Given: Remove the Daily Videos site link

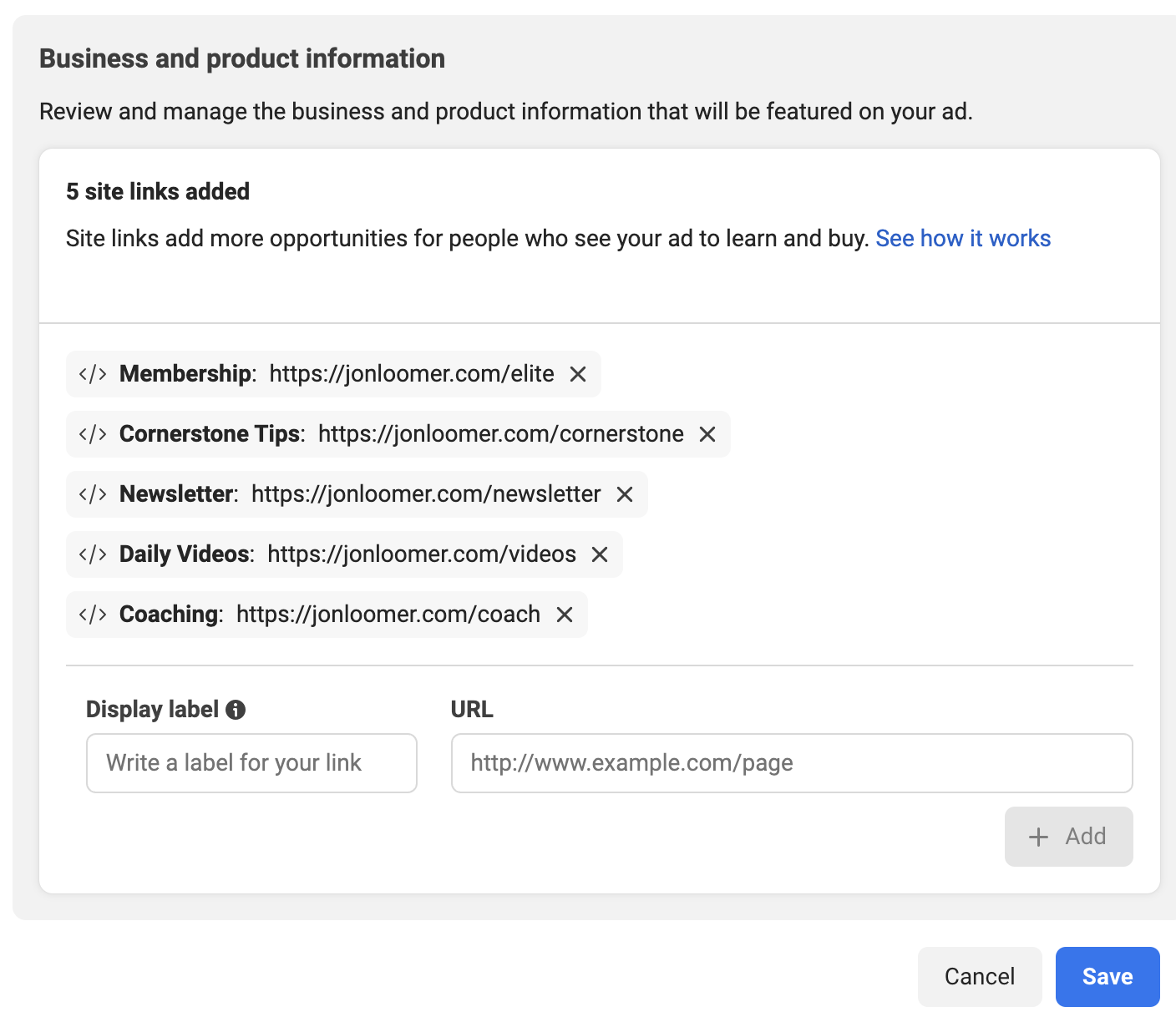Looking at the screenshot, I should click(600, 554).
